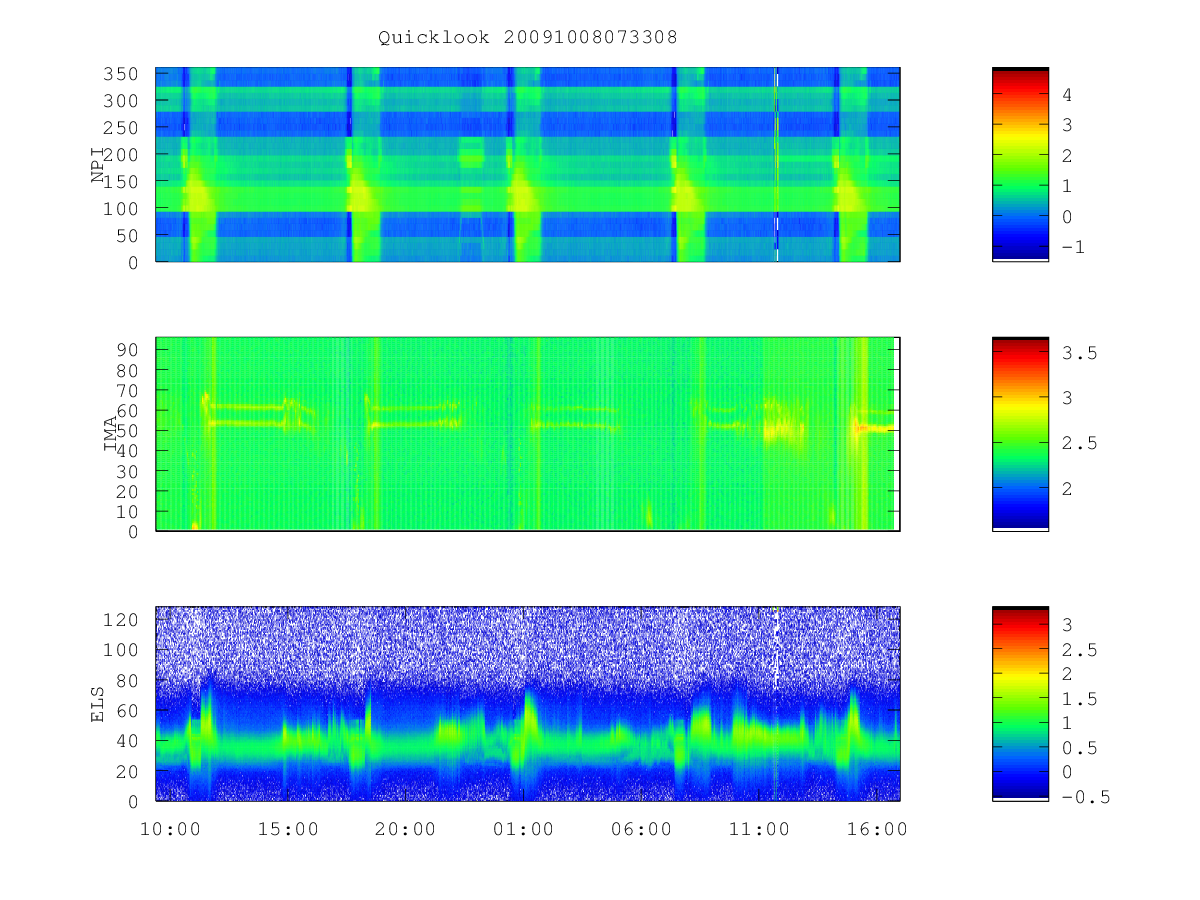The height and width of the screenshot is (900, 1200).
Task: Select the NPI spectrogram panel
Action: 528,165
